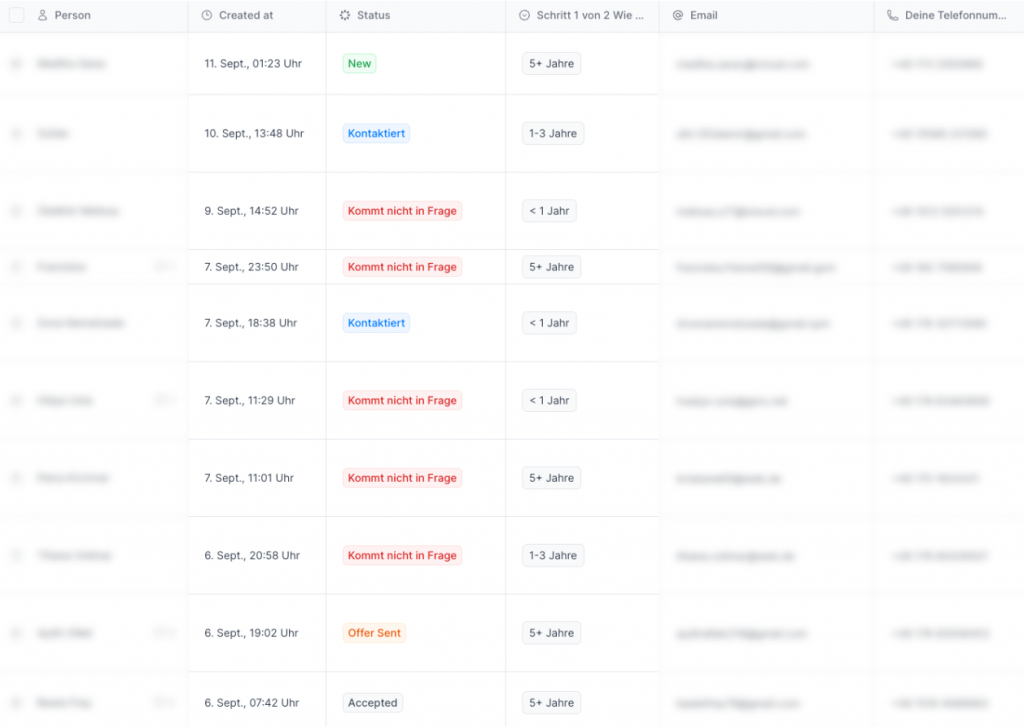Click the 6. Sept., 07:42 Uhr cell

[x=251, y=703]
